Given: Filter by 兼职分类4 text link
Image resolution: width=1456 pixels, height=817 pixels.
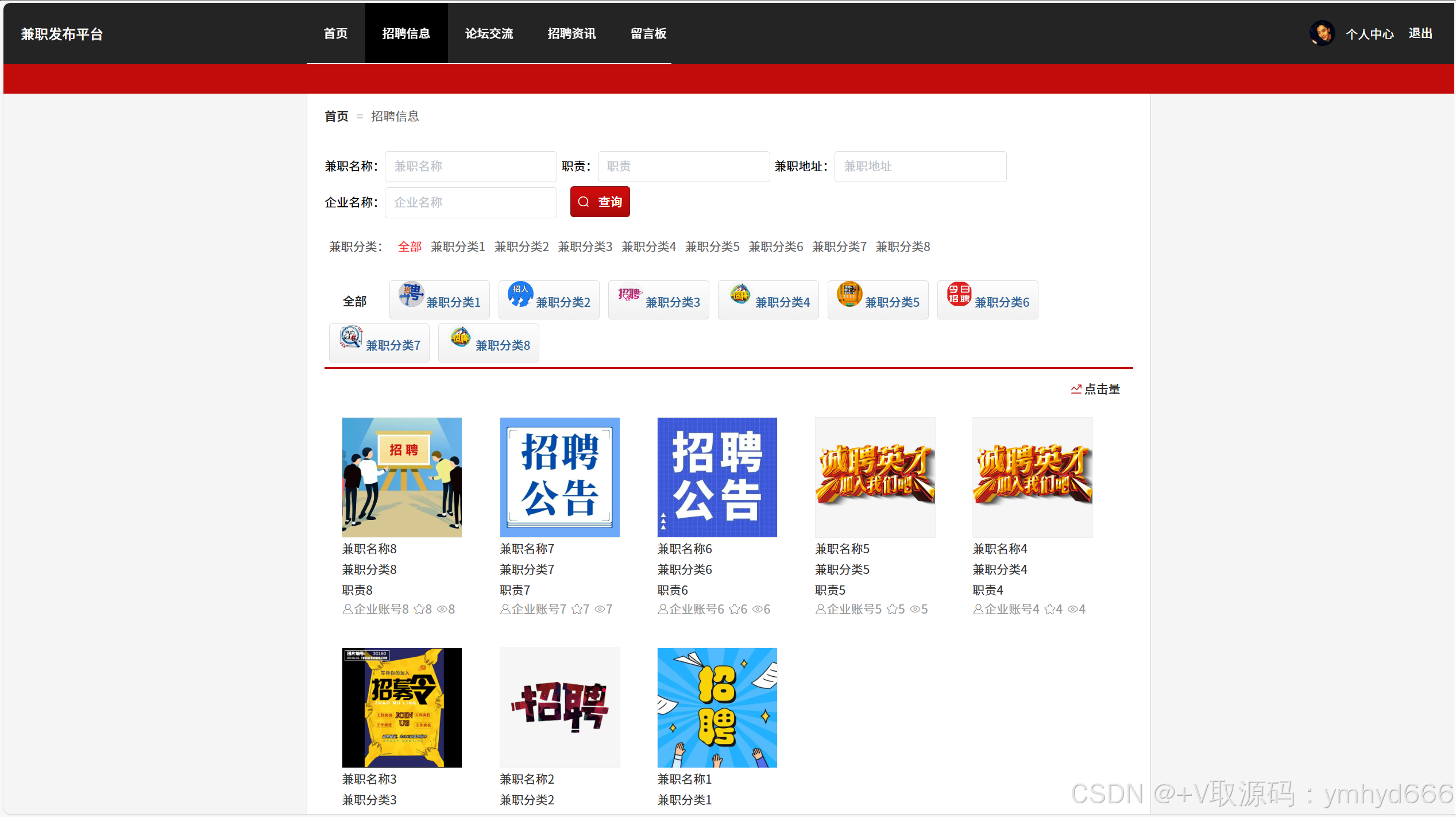Looking at the screenshot, I should [648, 246].
